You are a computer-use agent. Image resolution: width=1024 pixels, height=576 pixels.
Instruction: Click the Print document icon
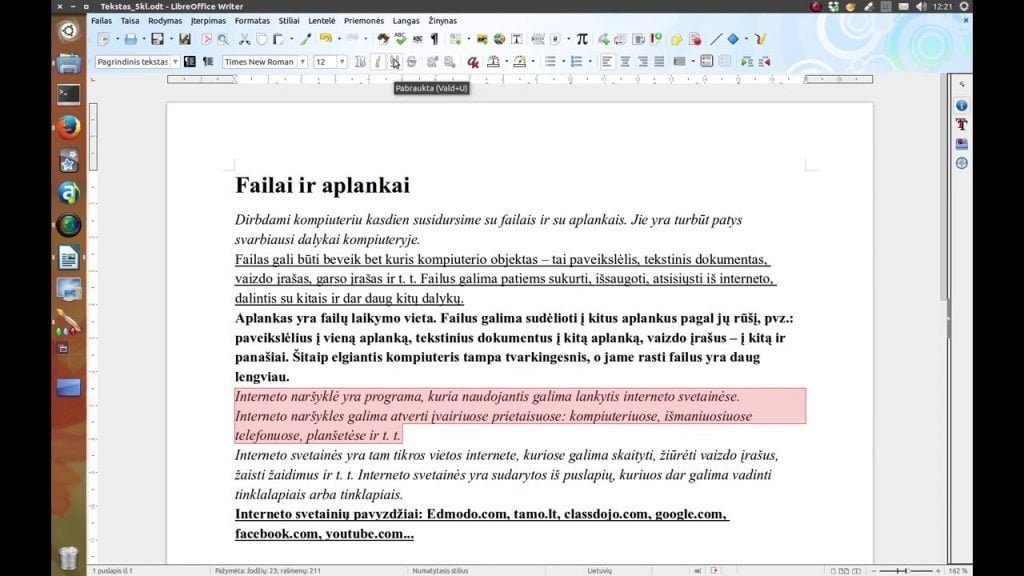pyautogui.click(x=131, y=40)
